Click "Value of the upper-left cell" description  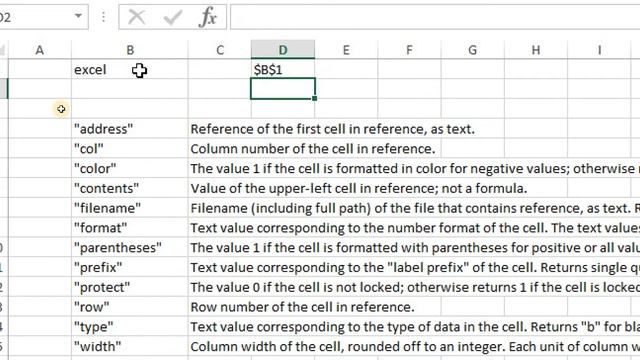(x=359, y=188)
